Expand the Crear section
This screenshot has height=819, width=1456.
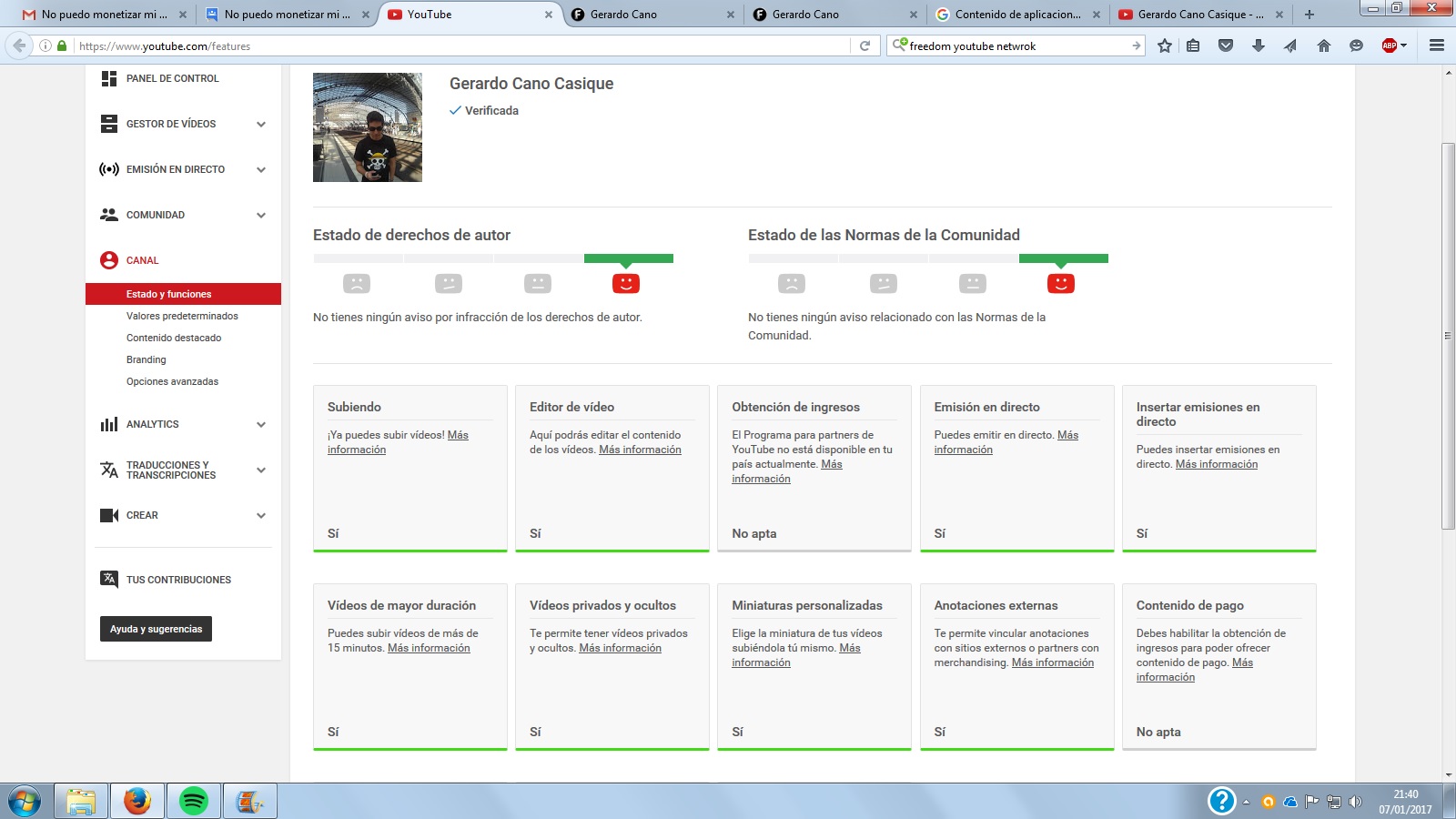261,515
